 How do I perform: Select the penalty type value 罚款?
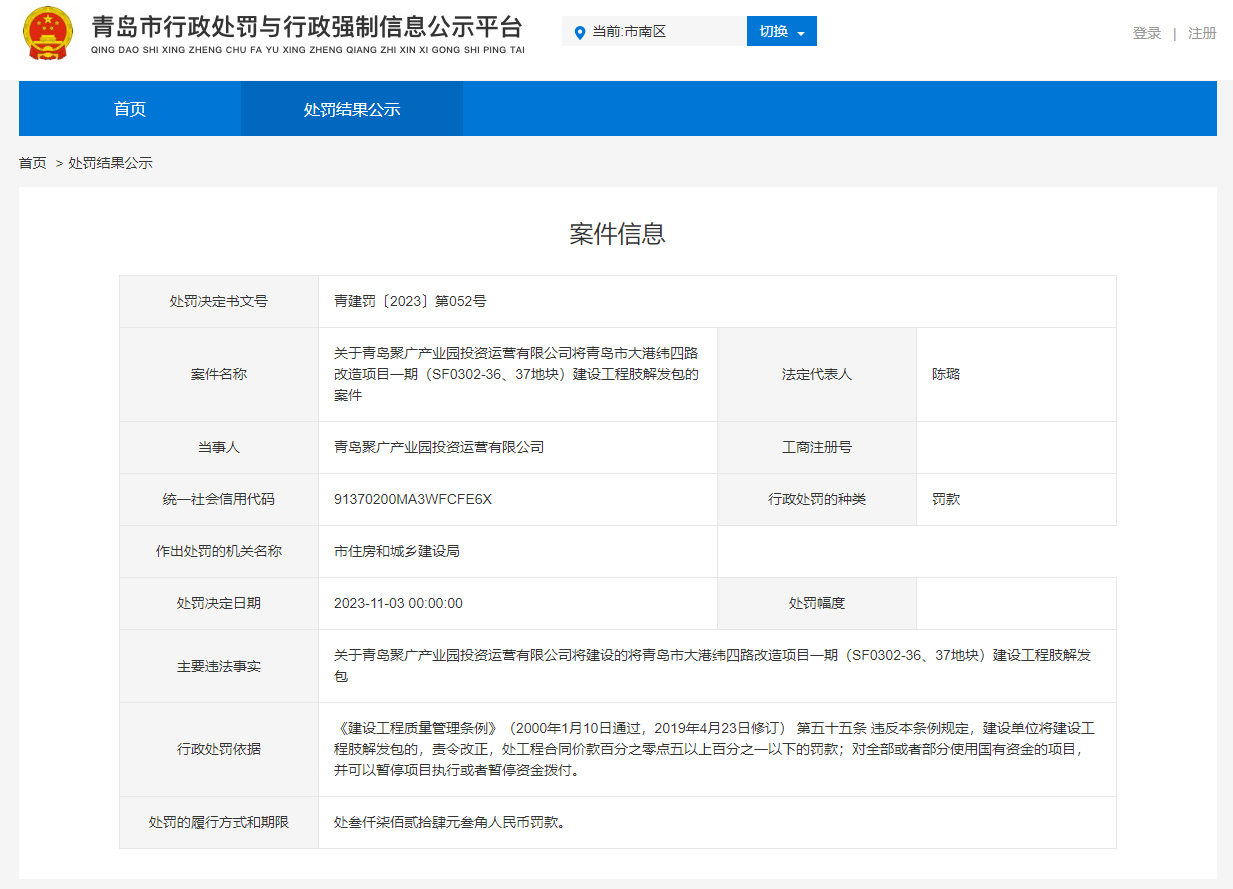click(x=946, y=499)
